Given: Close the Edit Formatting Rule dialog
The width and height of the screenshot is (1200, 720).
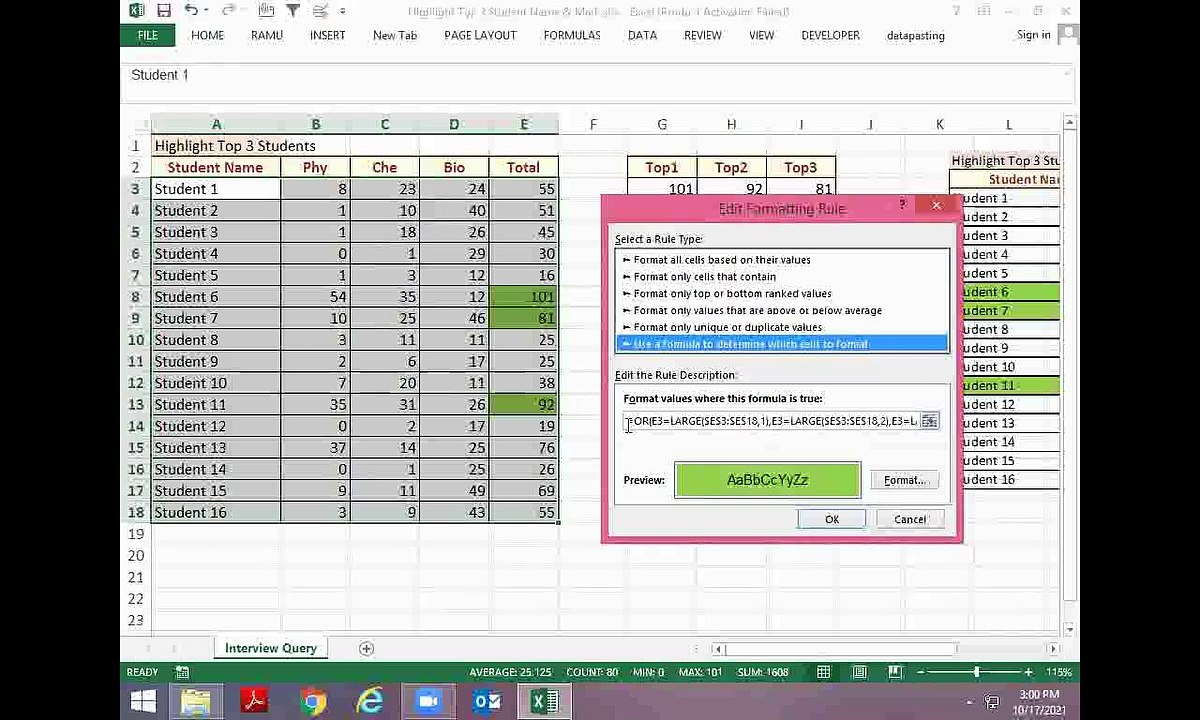Looking at the screenshot, I should (937, 205).
